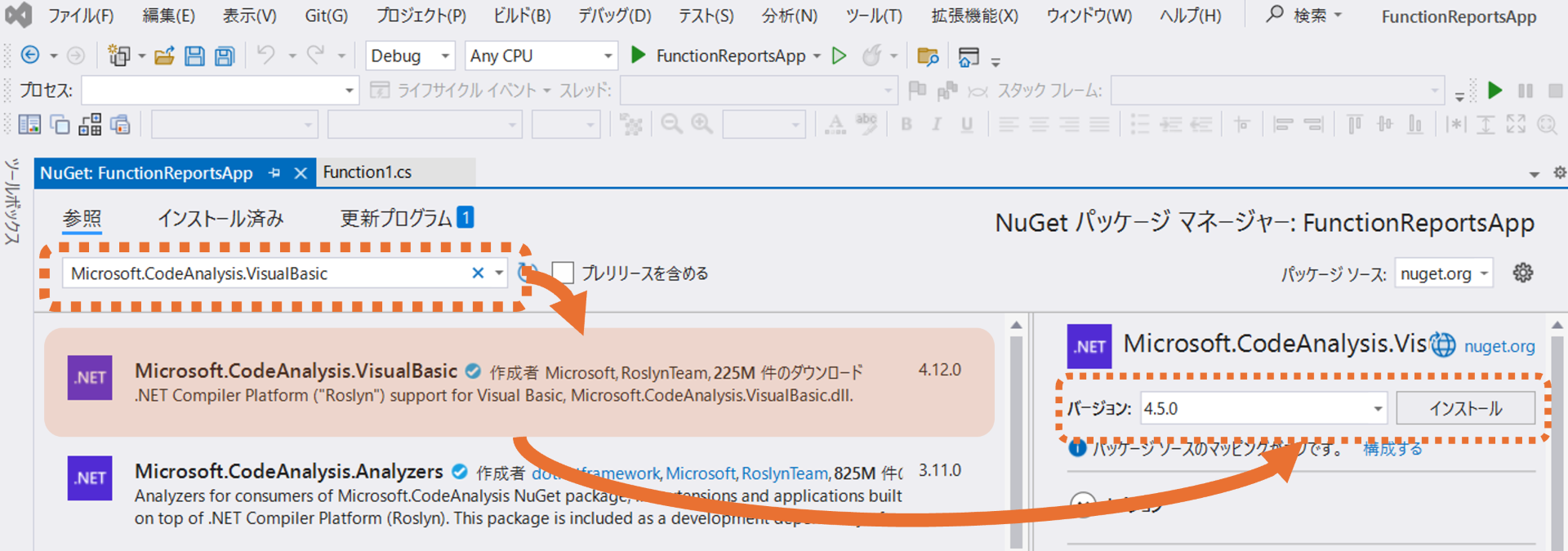Click the save all icon
The height and width of the screenshot is (551, 1568).
(225, 56)
